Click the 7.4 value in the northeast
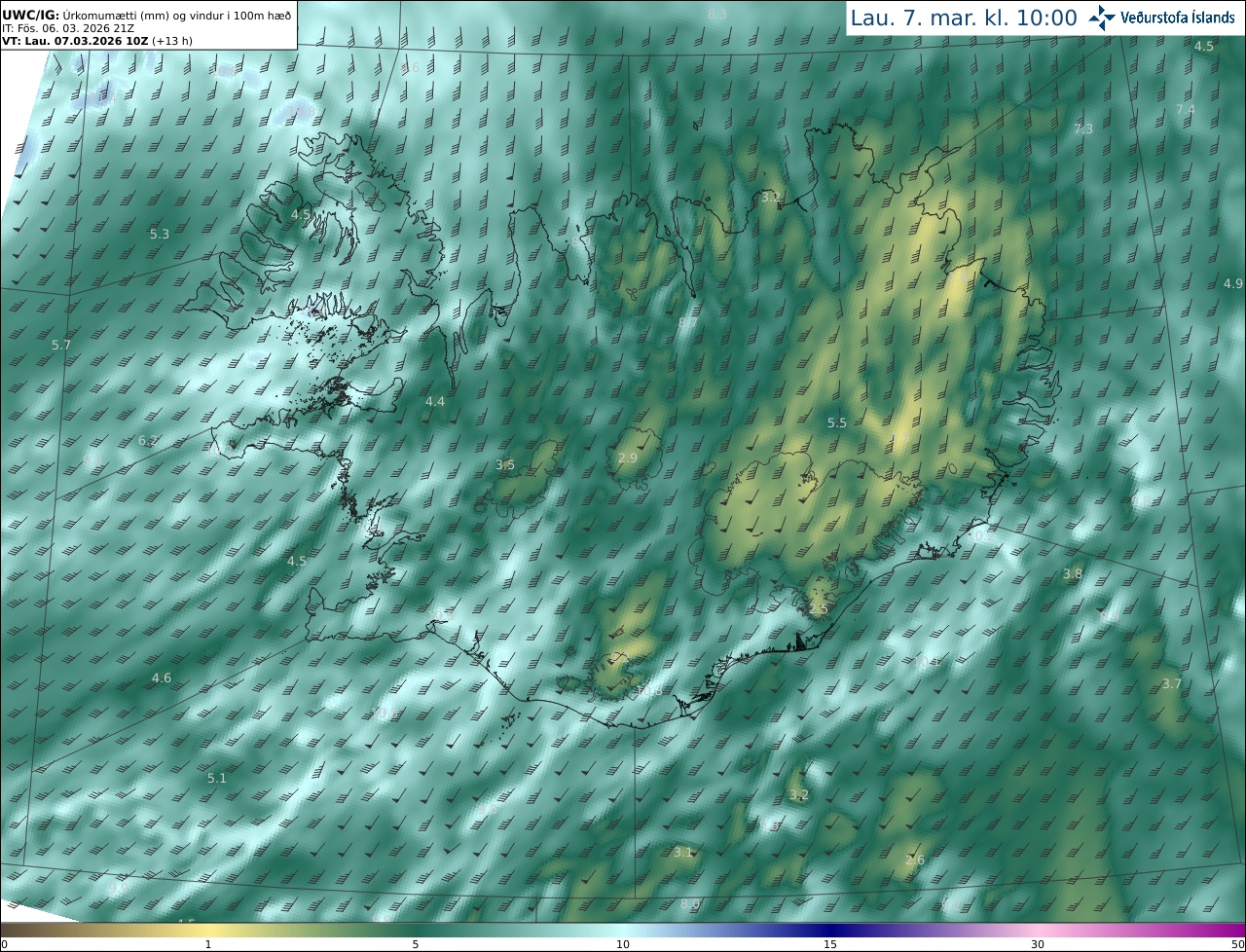 click(1185, 111)
